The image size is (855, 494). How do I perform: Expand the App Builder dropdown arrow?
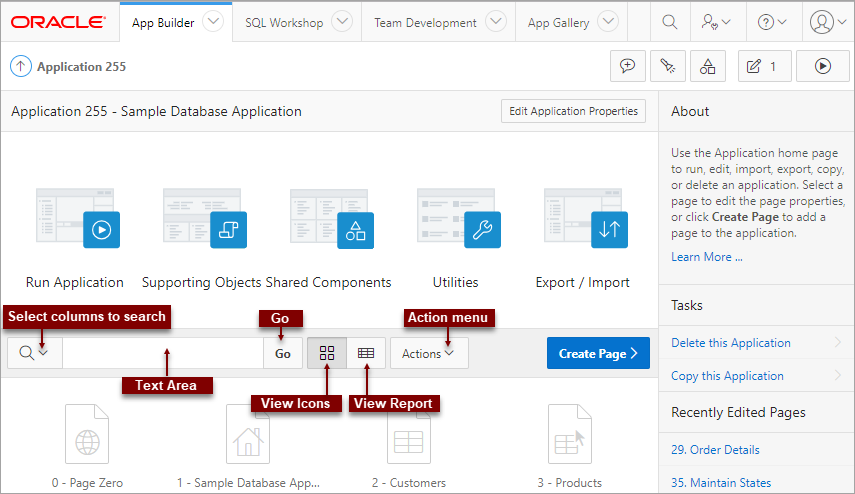click(213, 22)
